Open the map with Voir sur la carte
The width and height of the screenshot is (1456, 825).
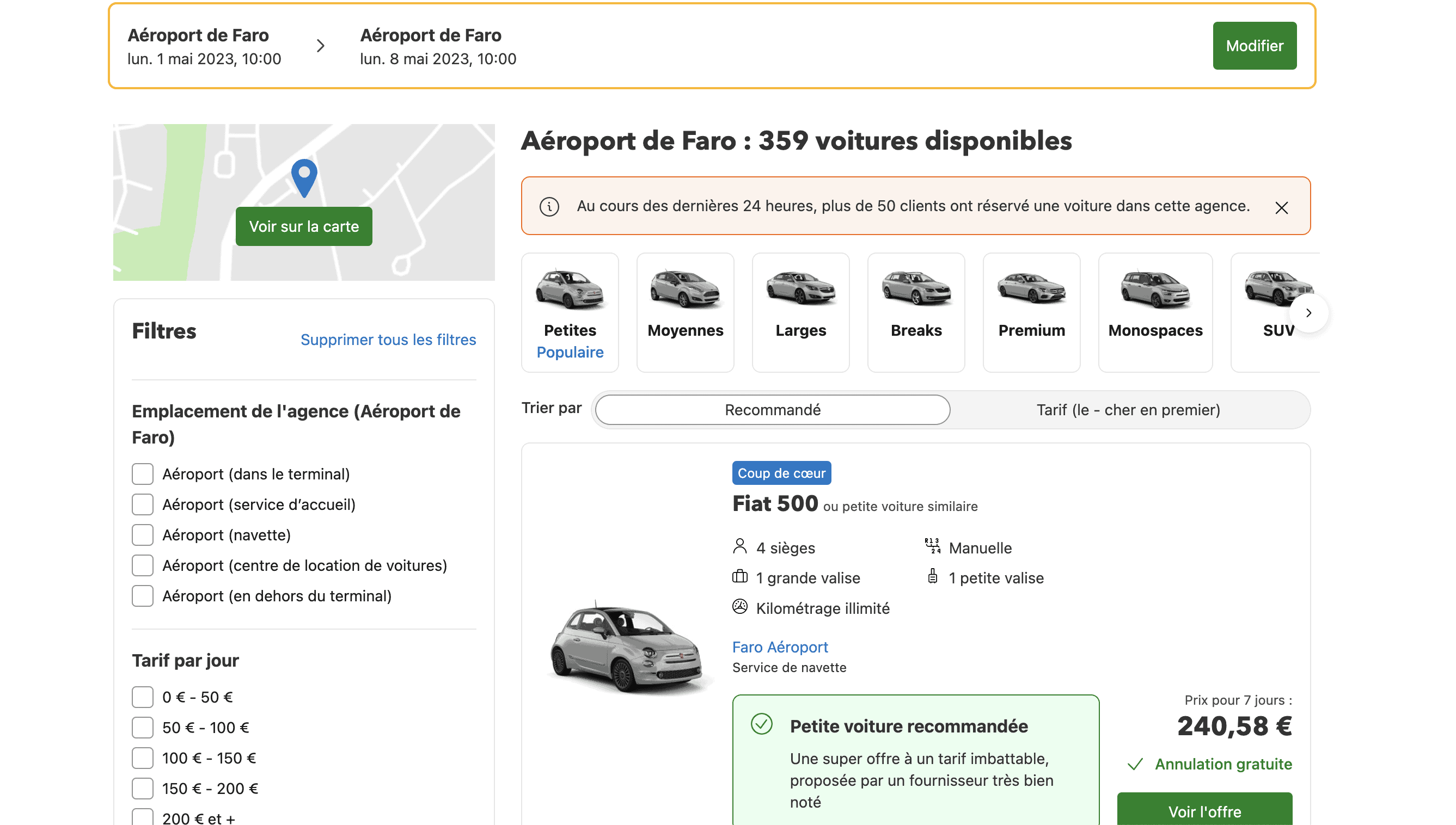pyautogui.click(x=304, y=226)
